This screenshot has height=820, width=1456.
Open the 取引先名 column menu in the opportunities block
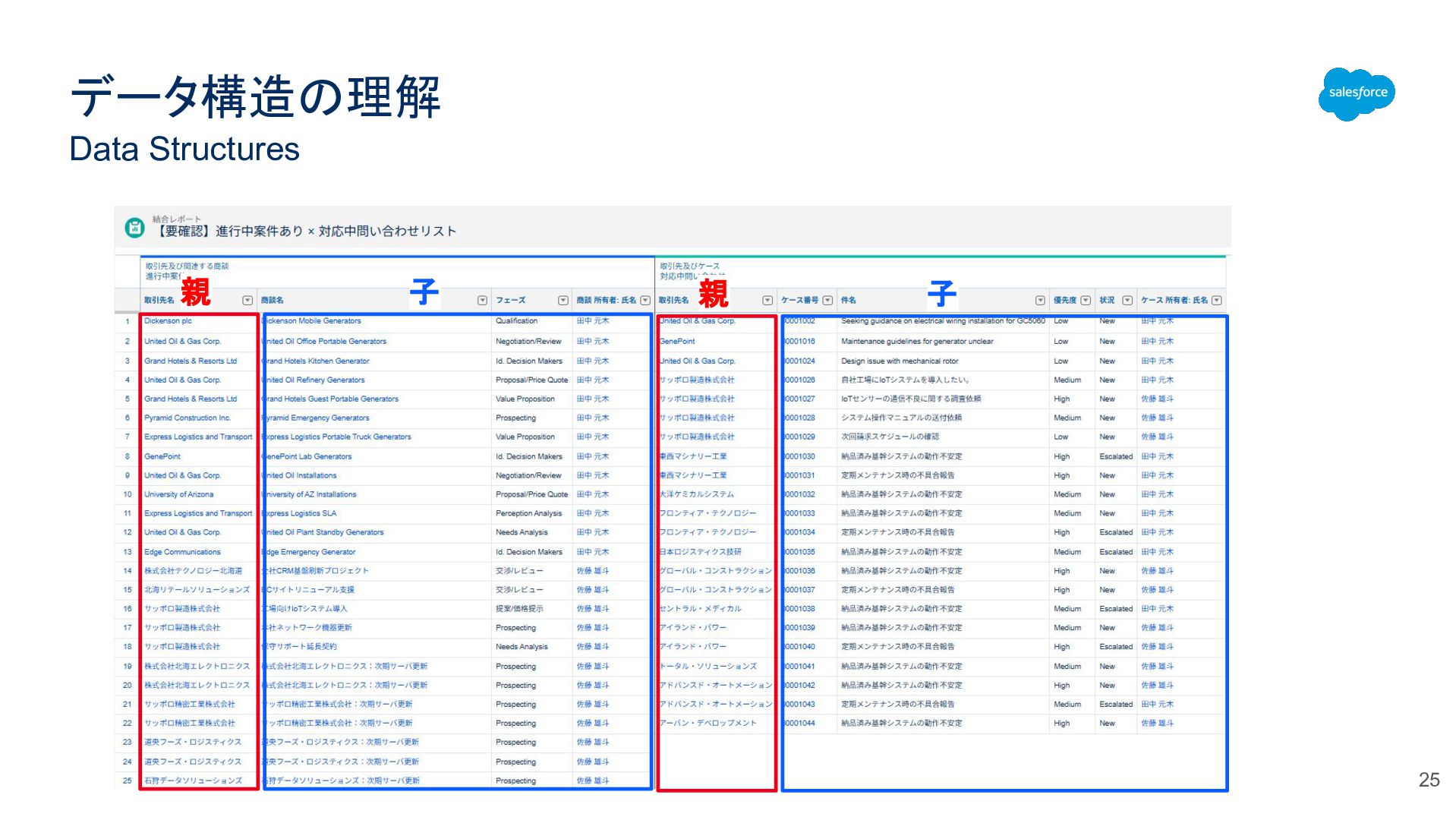click(247, 301)
